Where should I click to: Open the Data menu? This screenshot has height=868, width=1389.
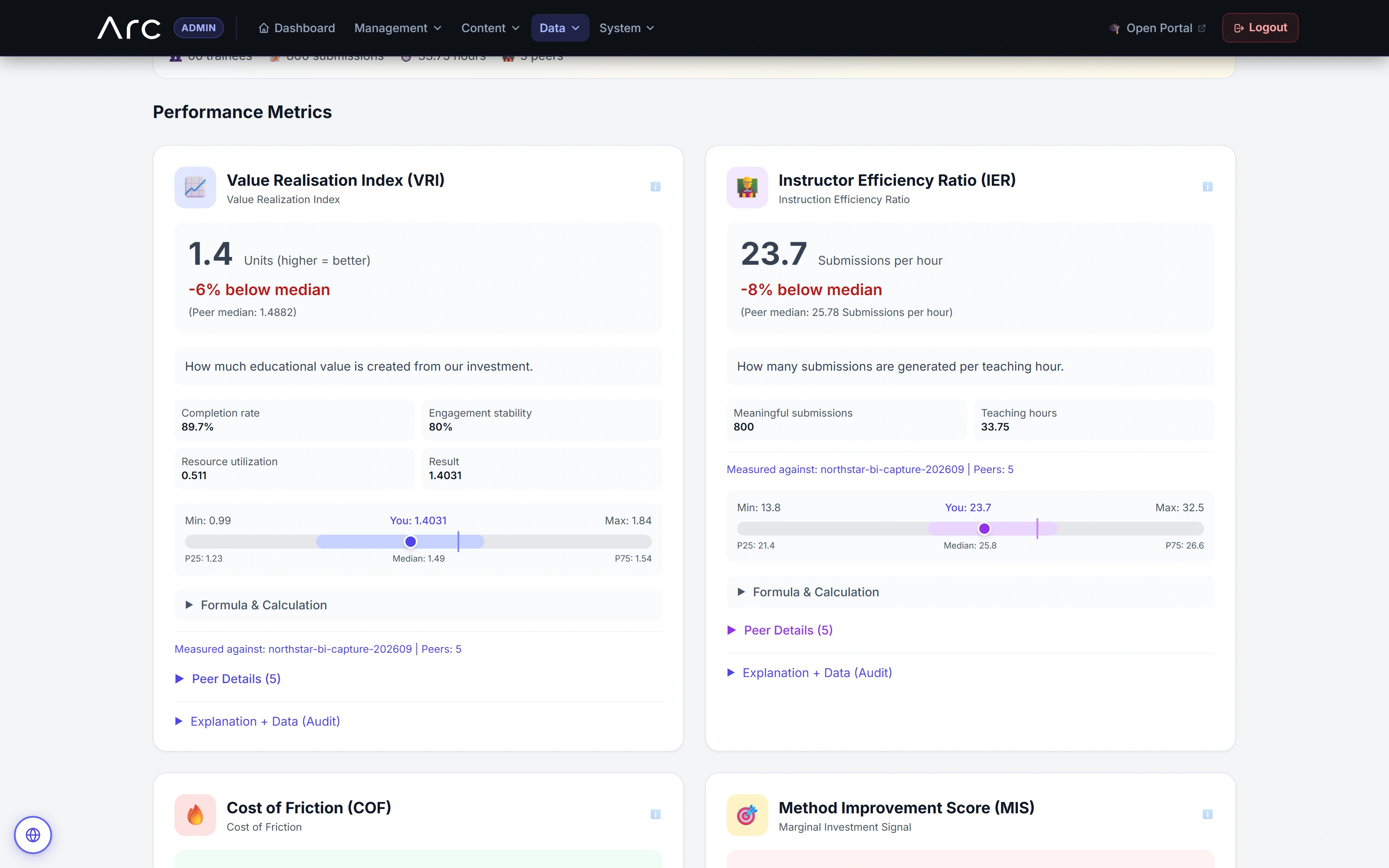pos(560,28)
